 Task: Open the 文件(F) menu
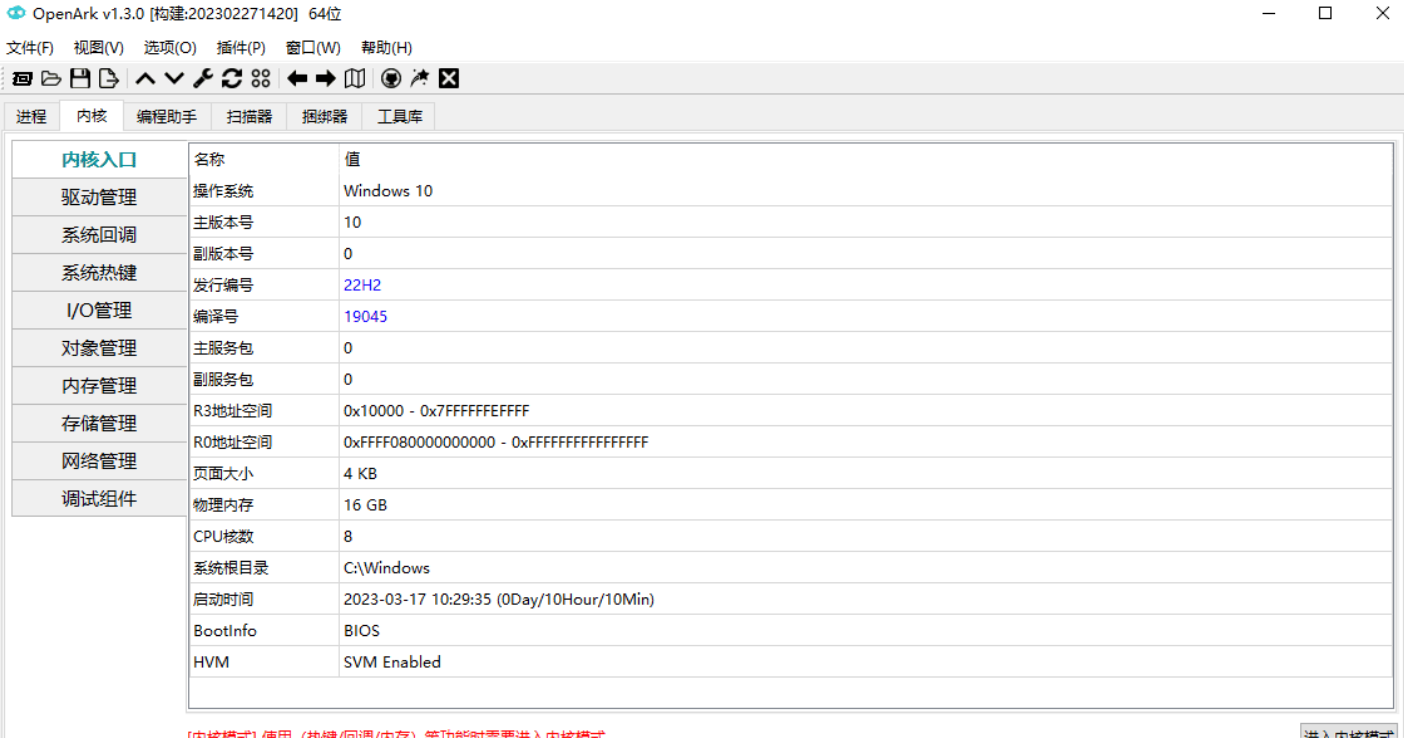pyautogui.click(x=31, y=47)
